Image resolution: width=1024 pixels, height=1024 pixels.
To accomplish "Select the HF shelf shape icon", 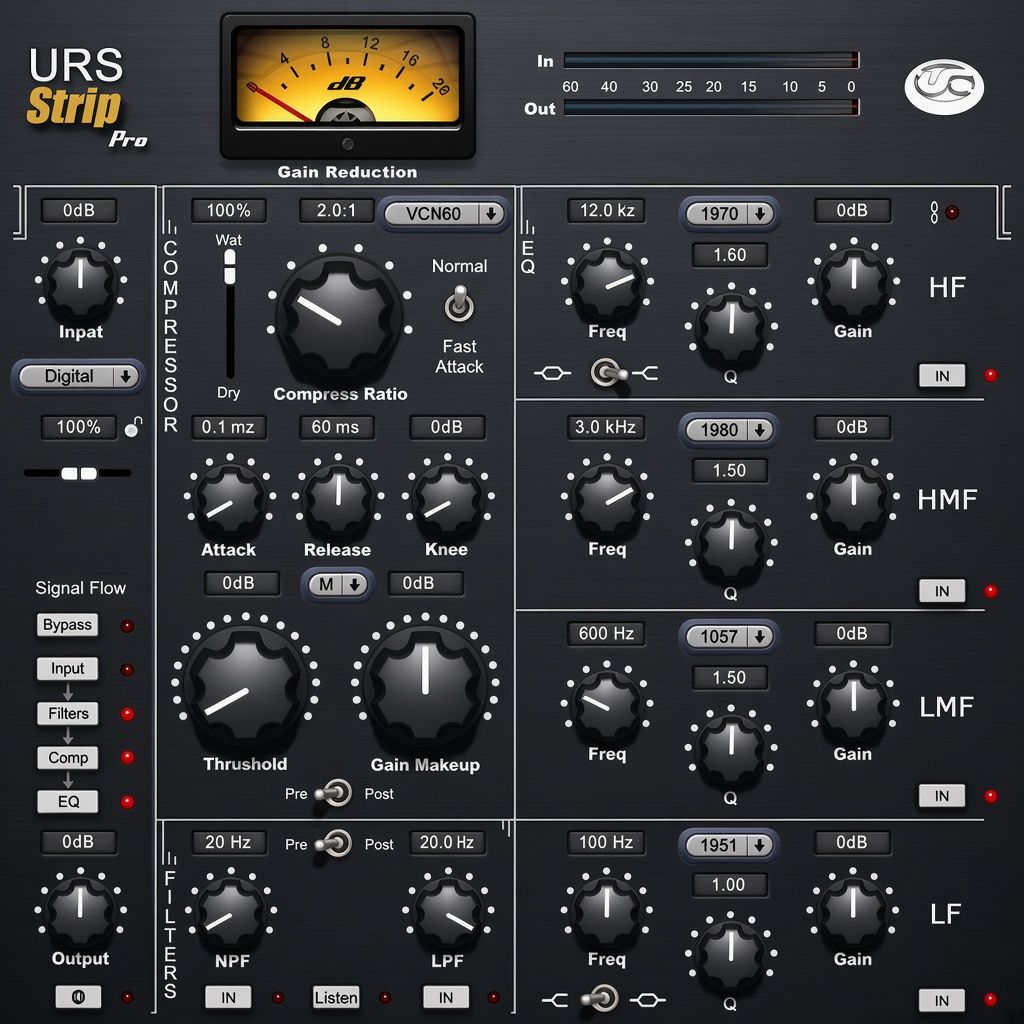I will [x=645, y=374].
